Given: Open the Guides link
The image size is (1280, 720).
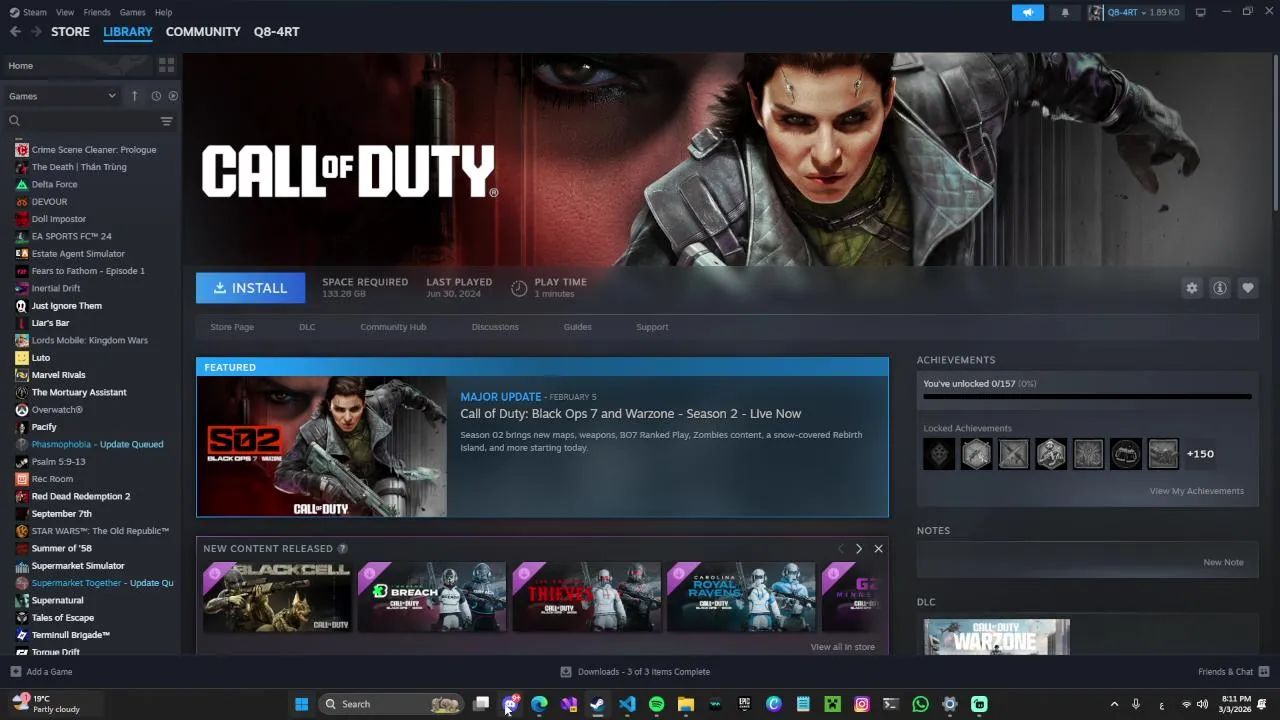Looking at the screenshot, I should (577, 327).
